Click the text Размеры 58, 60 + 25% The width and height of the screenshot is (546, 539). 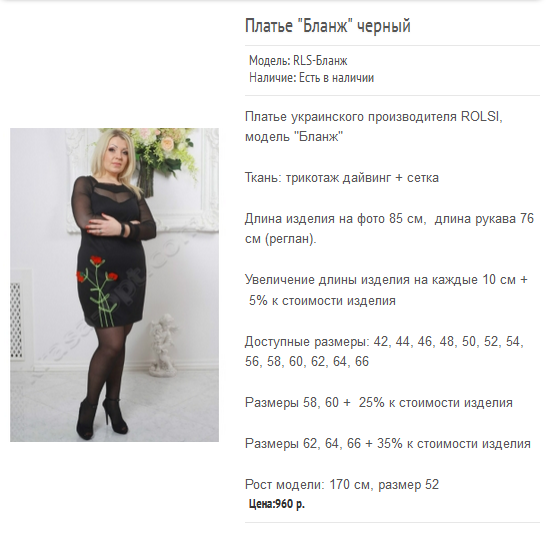coord(379,403)
